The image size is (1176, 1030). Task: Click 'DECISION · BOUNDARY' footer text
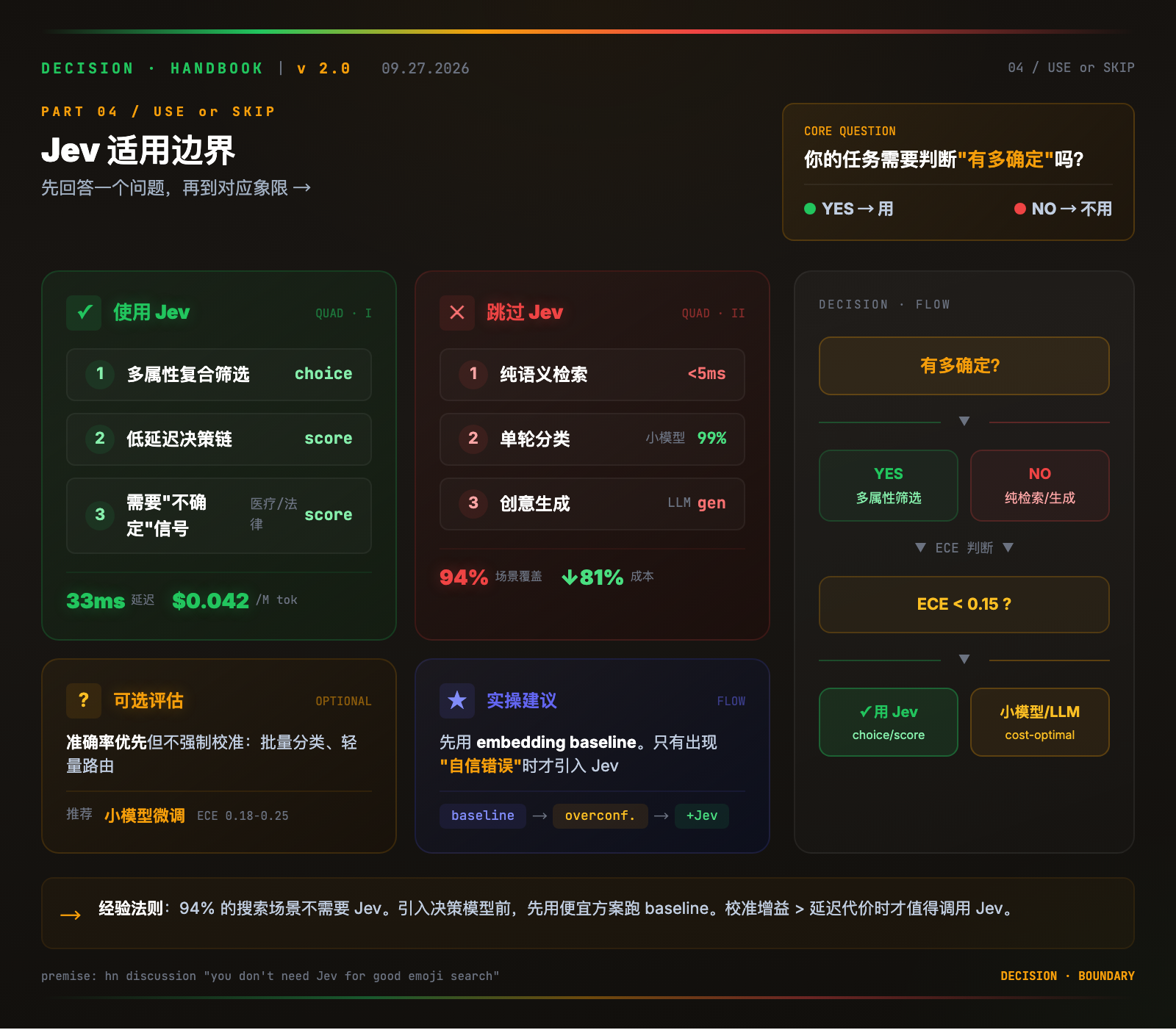click(x=1067, y=976)
